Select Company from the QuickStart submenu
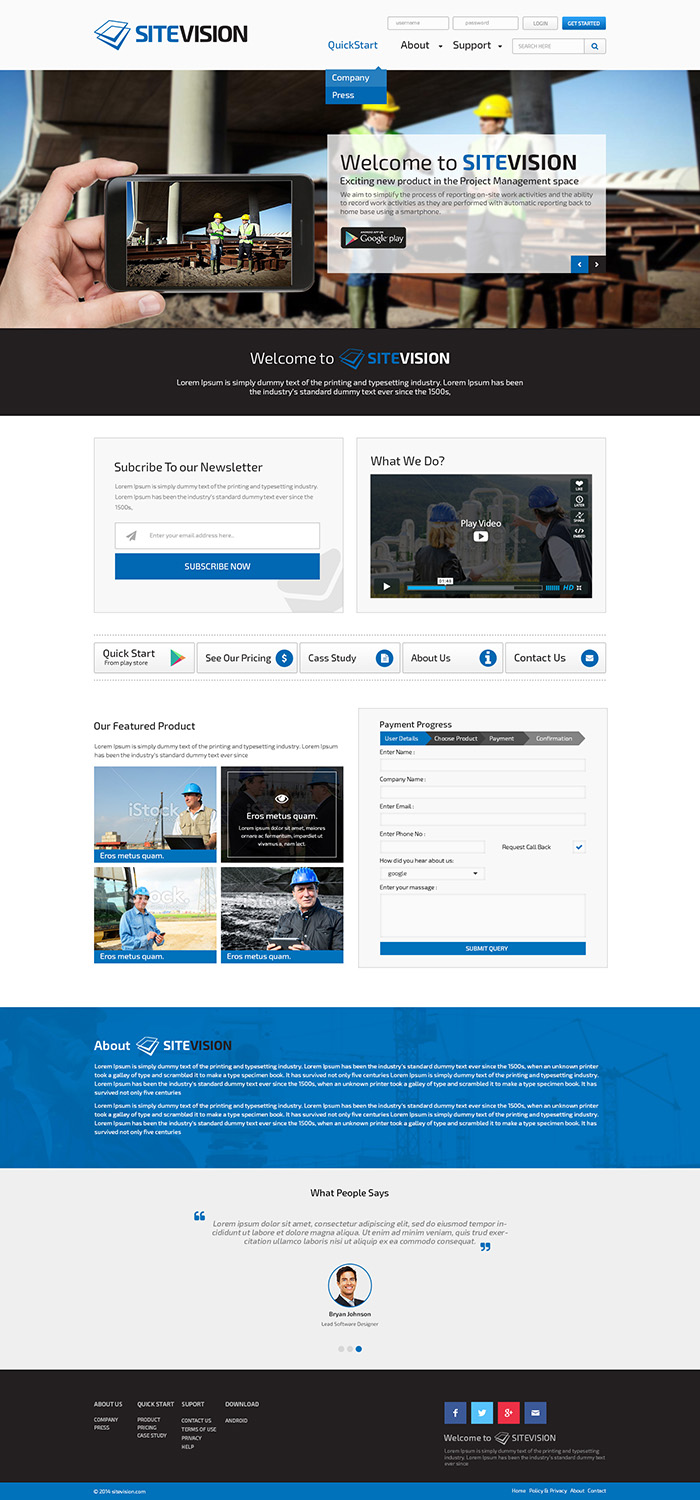Image resolution: width=700 pixels, height=1500 pixels. click(x=356, y=78)
